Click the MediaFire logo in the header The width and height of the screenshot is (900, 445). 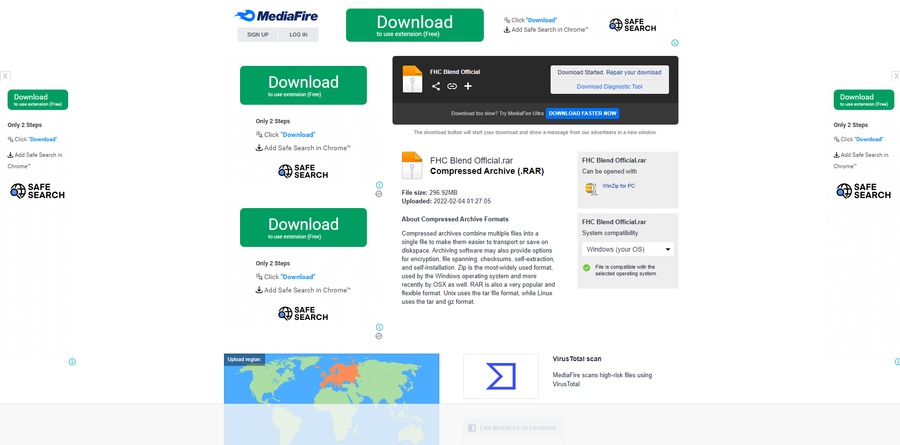(276, 16)
